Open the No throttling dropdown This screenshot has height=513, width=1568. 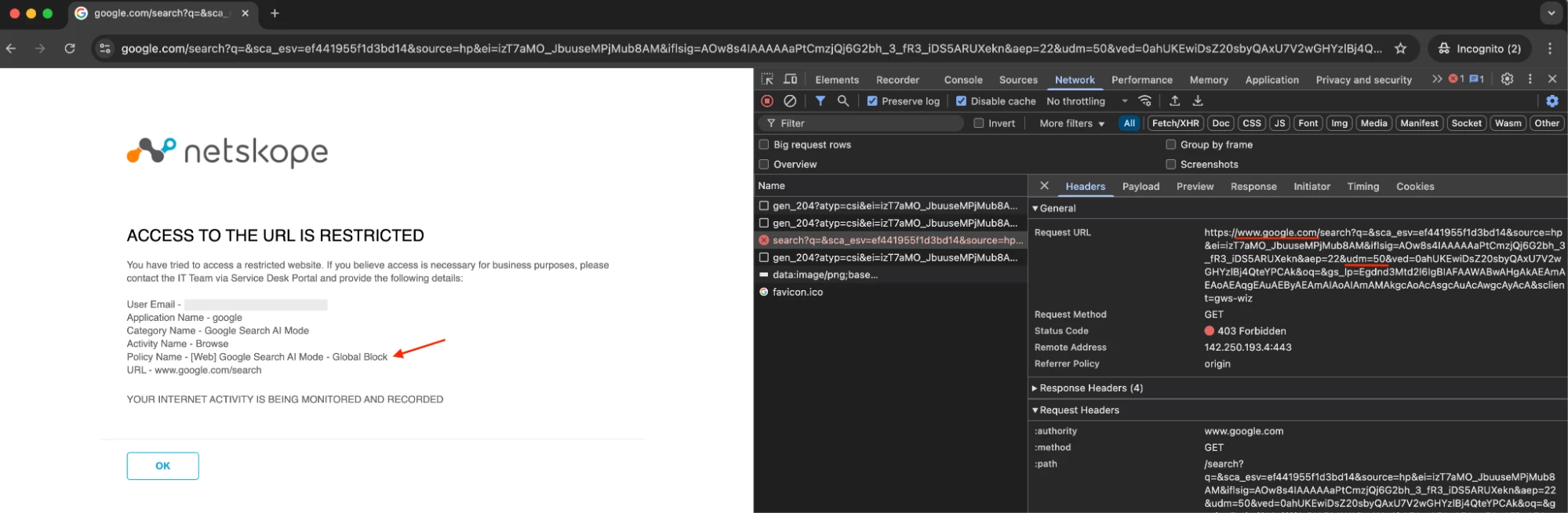pos(1086,101)
